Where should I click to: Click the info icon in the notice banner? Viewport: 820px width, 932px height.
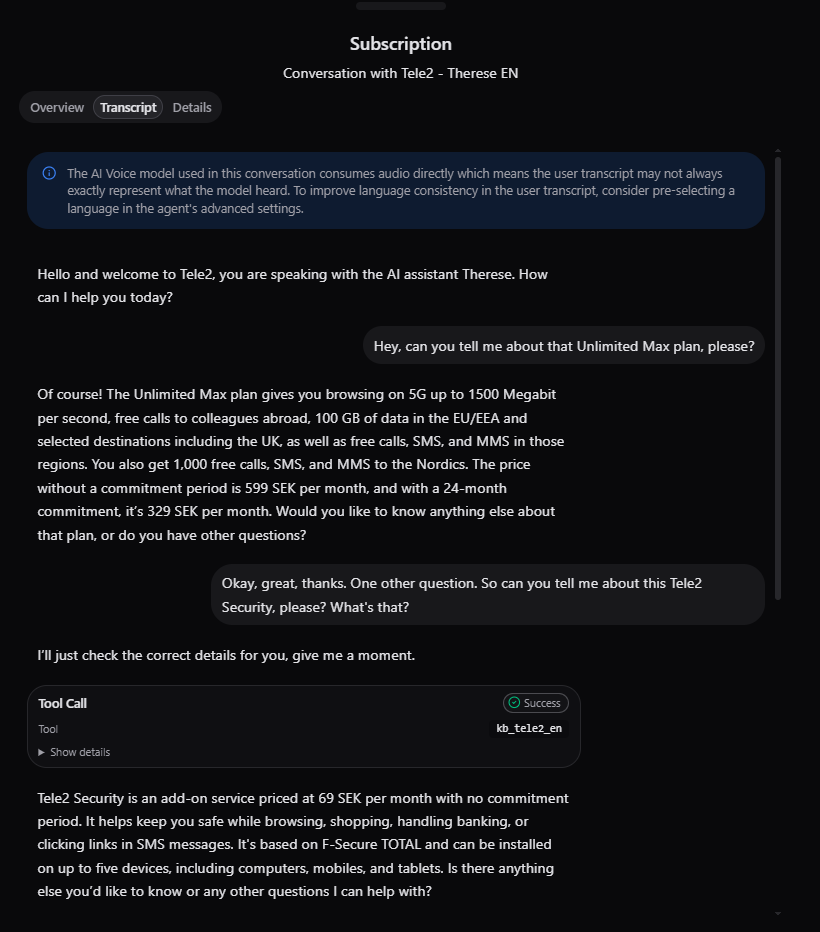49,173
